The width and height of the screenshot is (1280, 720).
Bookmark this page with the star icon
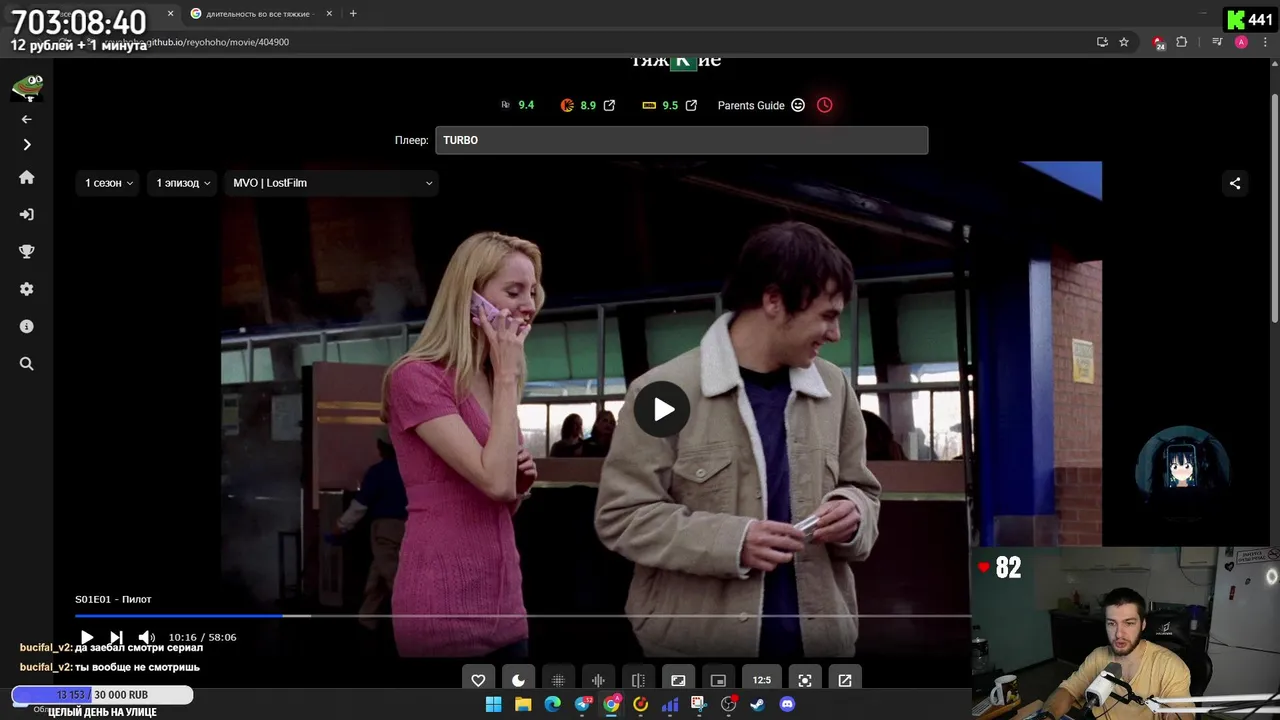coord(1124,42)
